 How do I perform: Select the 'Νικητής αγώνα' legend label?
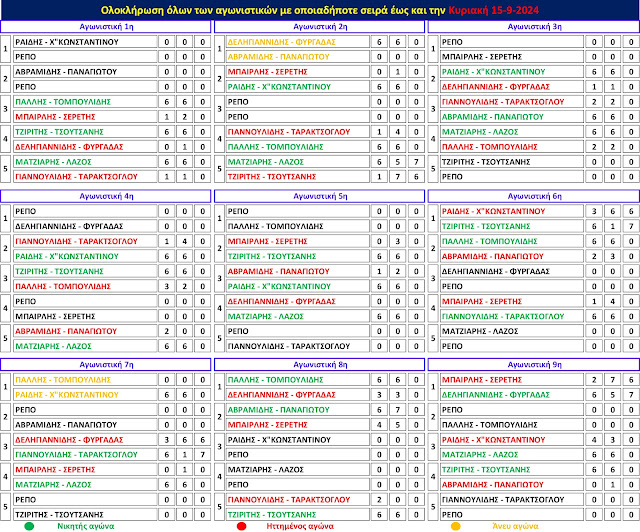click(86, 526)
